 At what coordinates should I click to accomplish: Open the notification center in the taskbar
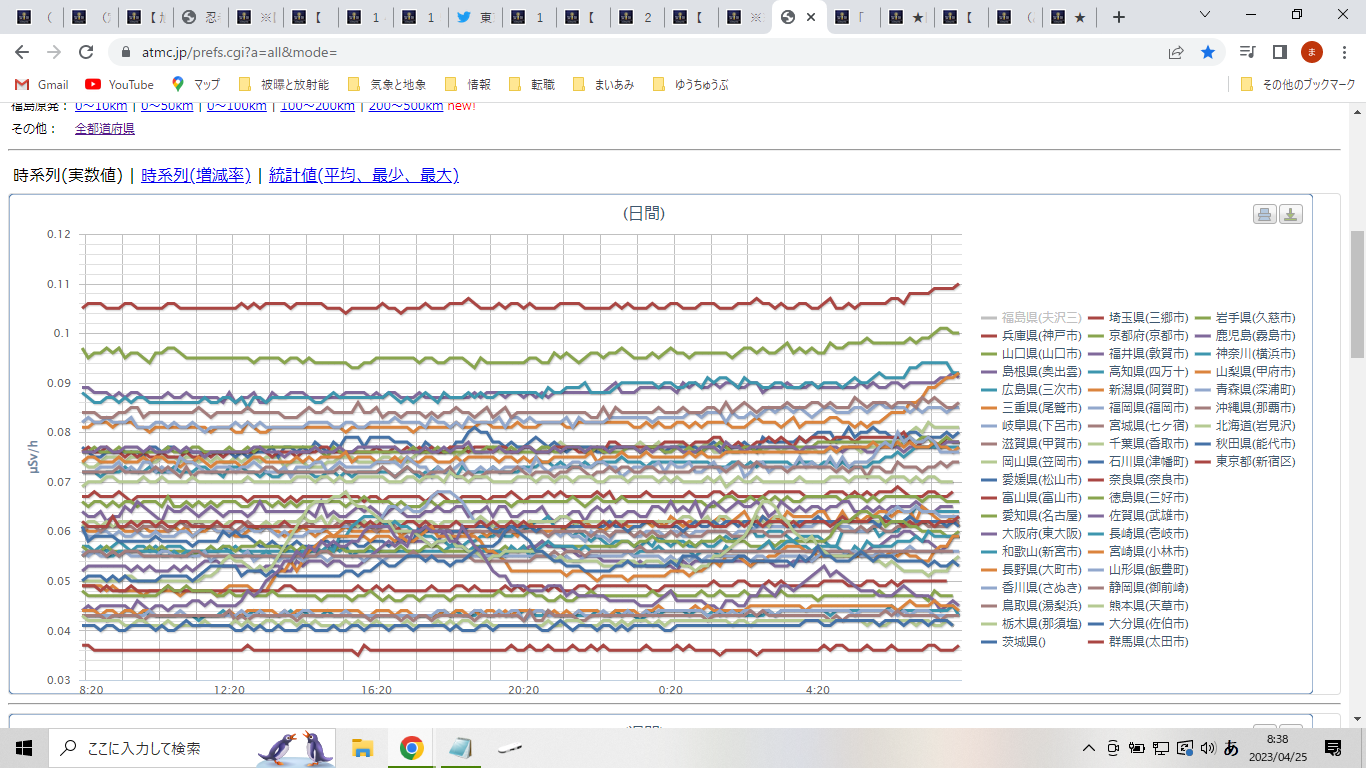pyautogui.click(x=1332, y=747)
